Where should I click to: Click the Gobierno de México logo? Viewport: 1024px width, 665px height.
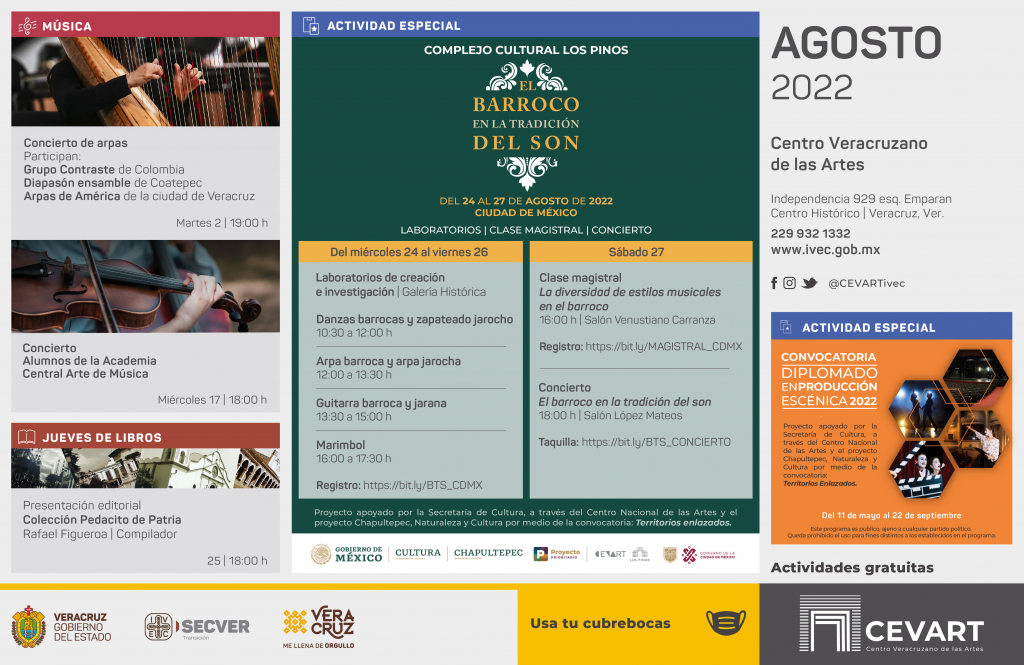(346, 554)
